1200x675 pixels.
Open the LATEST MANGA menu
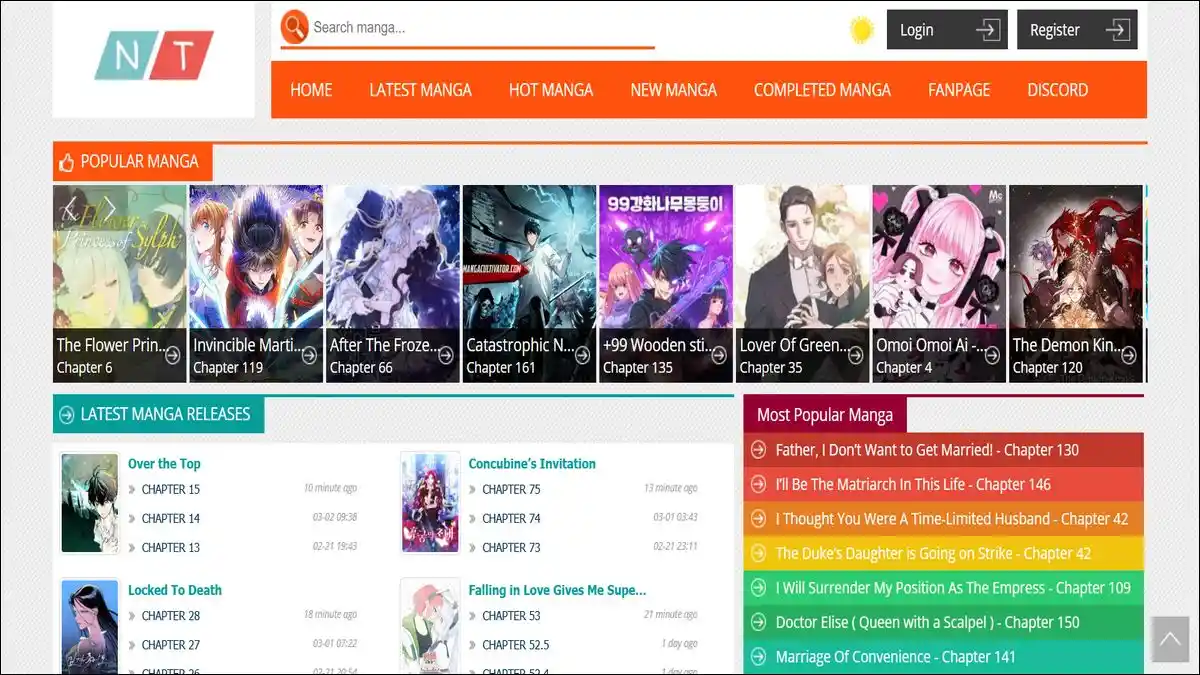420,90
